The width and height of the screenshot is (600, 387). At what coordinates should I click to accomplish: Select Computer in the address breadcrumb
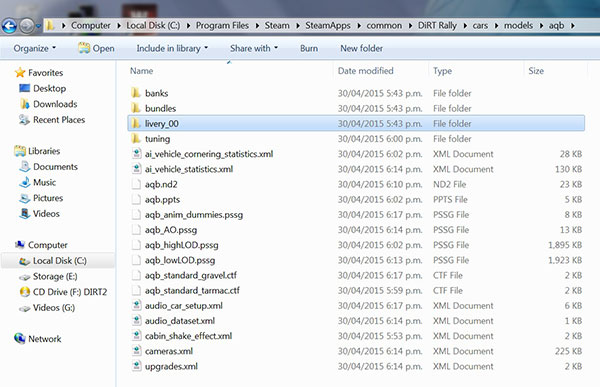pyautogui.click(x=91, y=26)
